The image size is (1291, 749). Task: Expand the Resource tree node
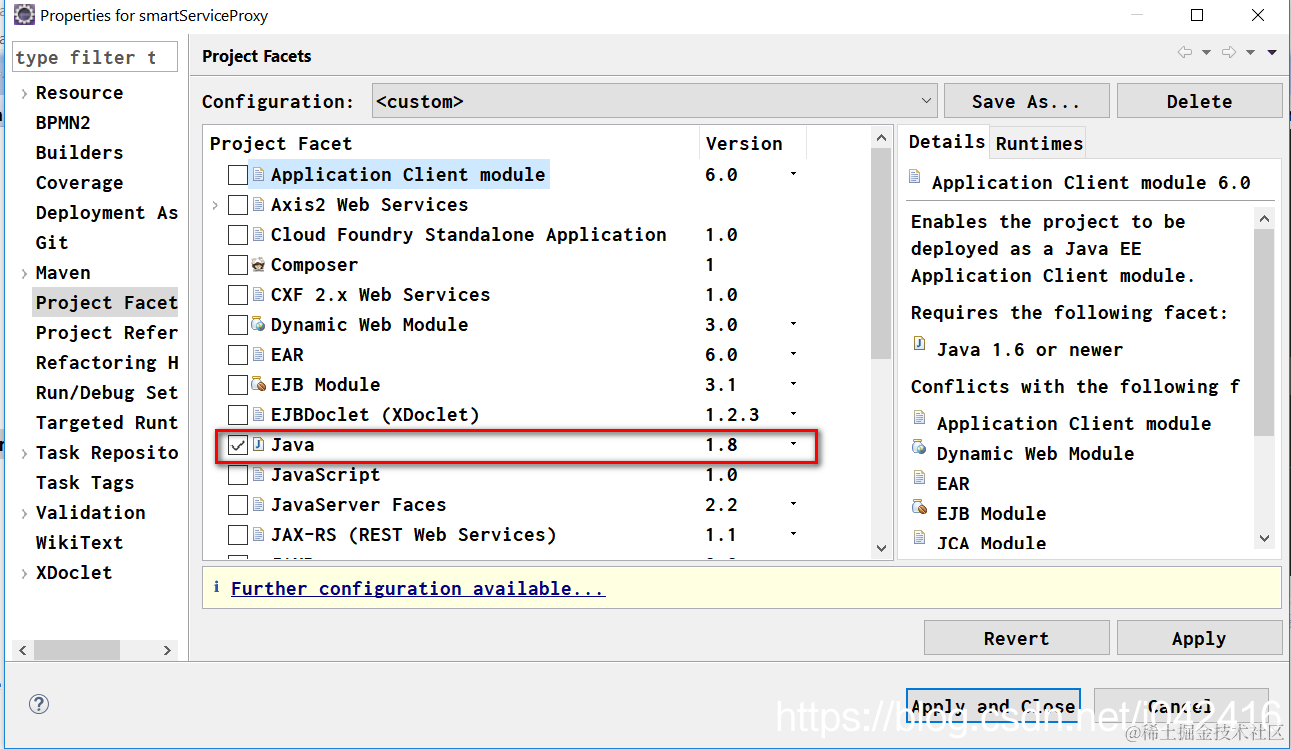(24, 93)
